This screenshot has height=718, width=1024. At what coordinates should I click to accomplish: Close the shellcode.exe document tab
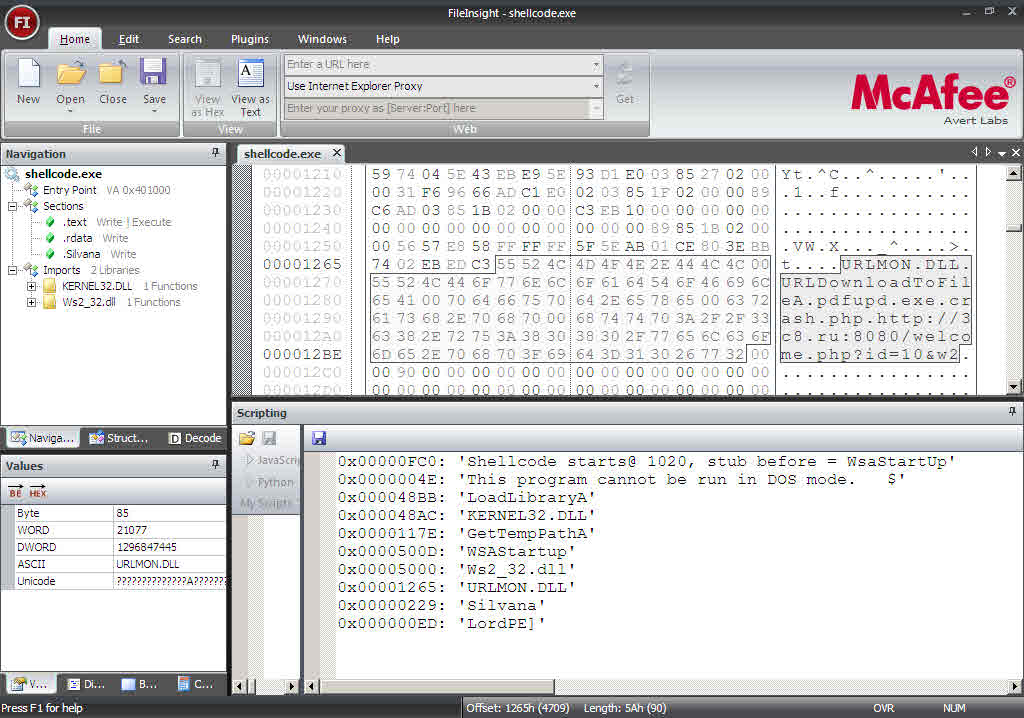click(x=336, y=153)
